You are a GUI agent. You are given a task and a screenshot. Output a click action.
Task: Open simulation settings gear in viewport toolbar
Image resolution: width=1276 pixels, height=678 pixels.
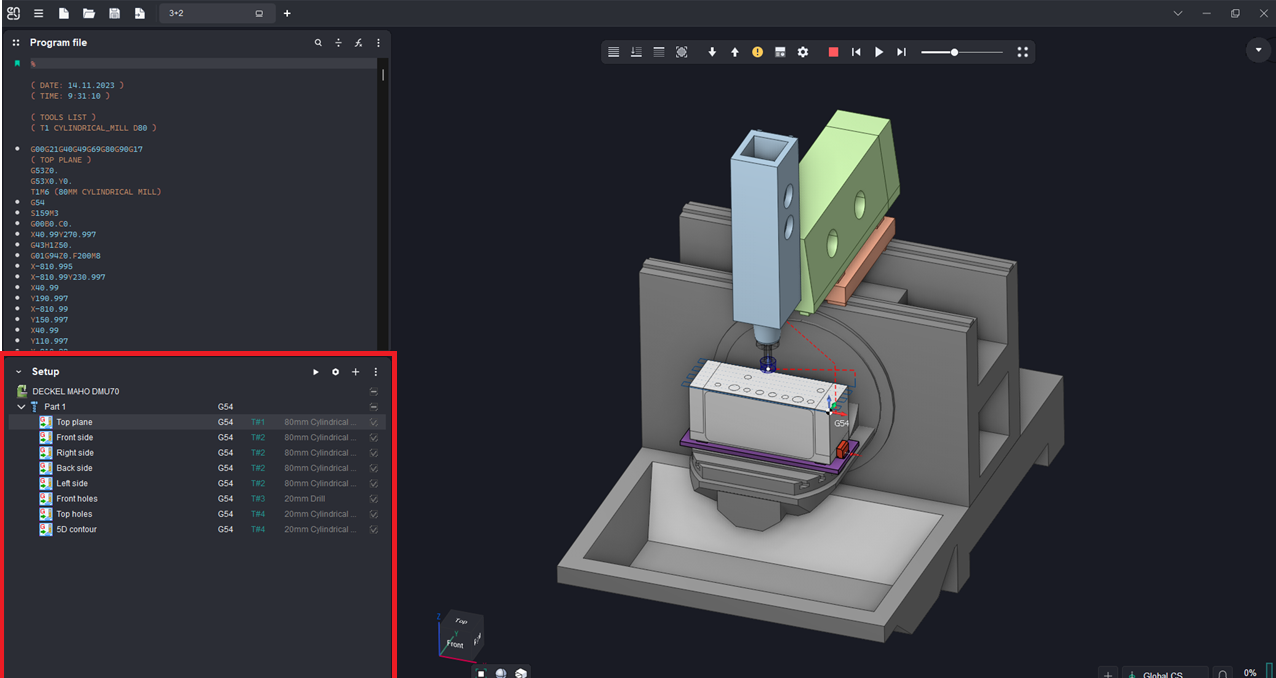(x=803, y=52)
